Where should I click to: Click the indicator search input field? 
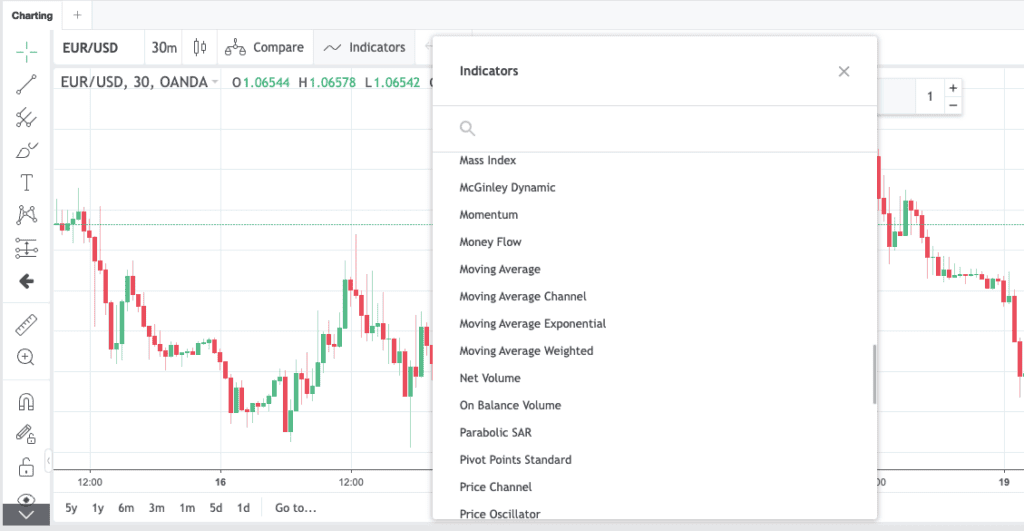pyautogui.click(x=654, y=128)
